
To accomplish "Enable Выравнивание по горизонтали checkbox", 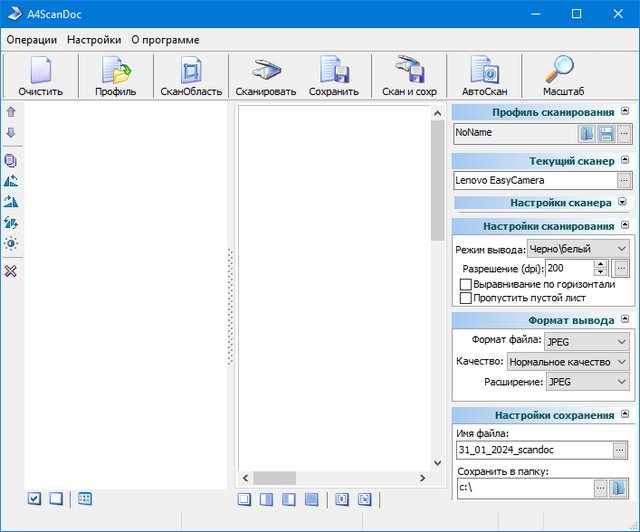I will click(x=465, y=284).
